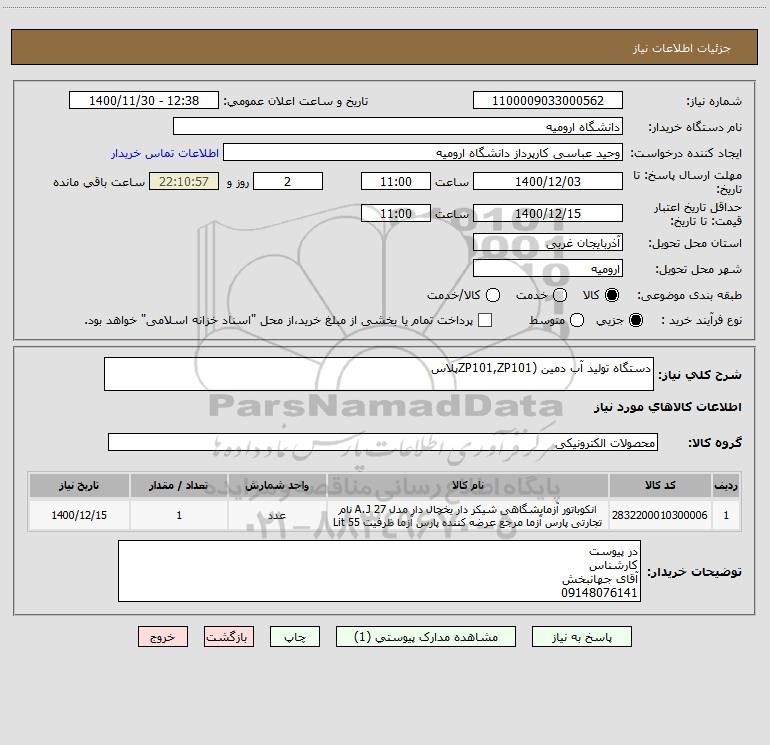
Task: Click the خروج exit button
Action: coord(163,637)
